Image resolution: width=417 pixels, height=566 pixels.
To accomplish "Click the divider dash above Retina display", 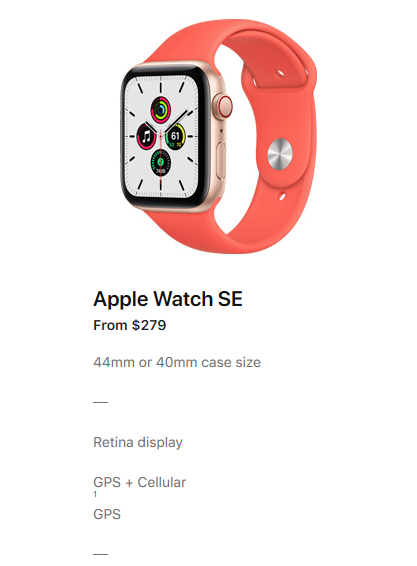I will pos(100,402).
